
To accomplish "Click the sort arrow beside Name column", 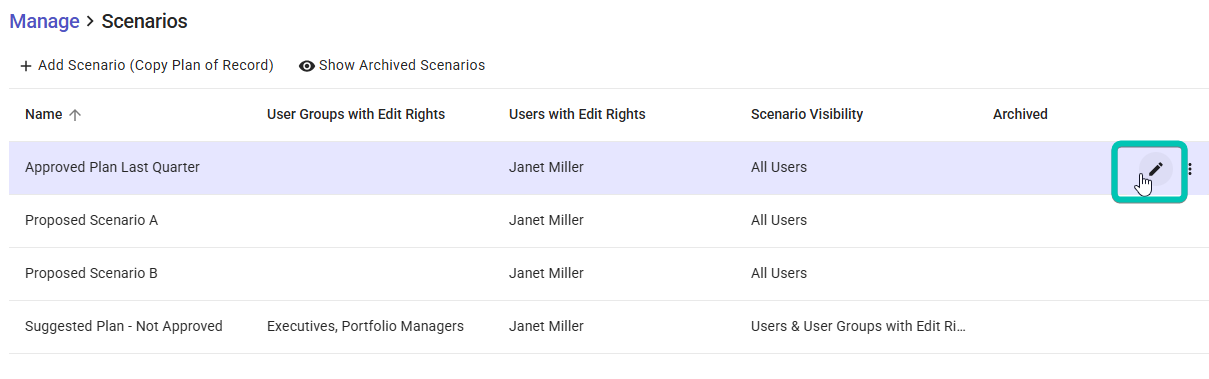I will pos(75,115).
